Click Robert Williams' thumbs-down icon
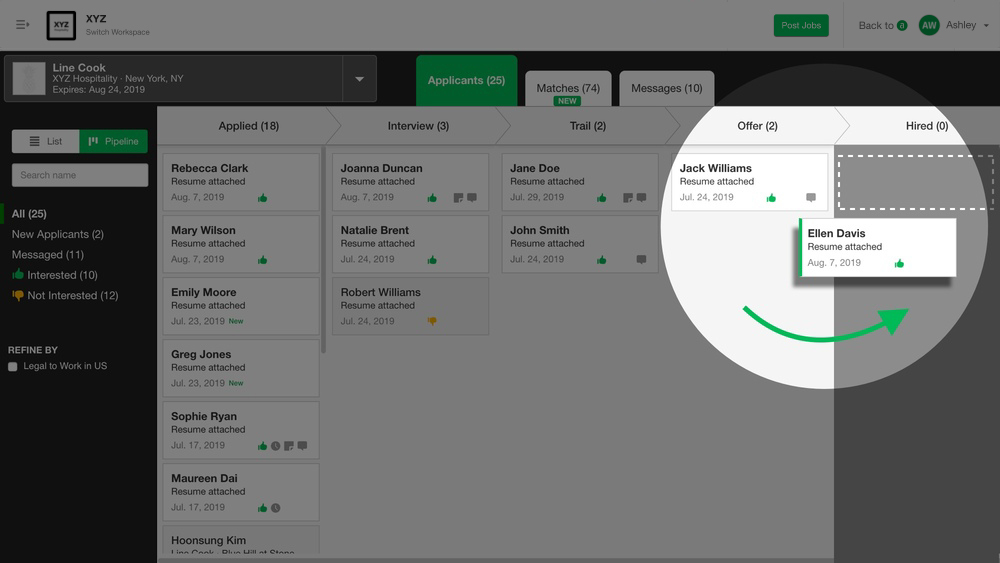Screen dimensions: 1000x563 [432, 321]
